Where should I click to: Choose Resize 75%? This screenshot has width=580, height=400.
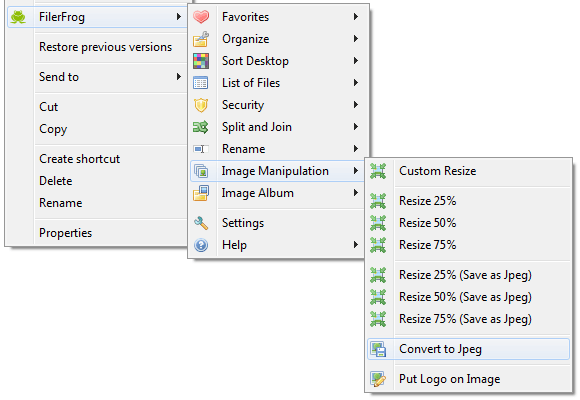click(x=468, y=245)
